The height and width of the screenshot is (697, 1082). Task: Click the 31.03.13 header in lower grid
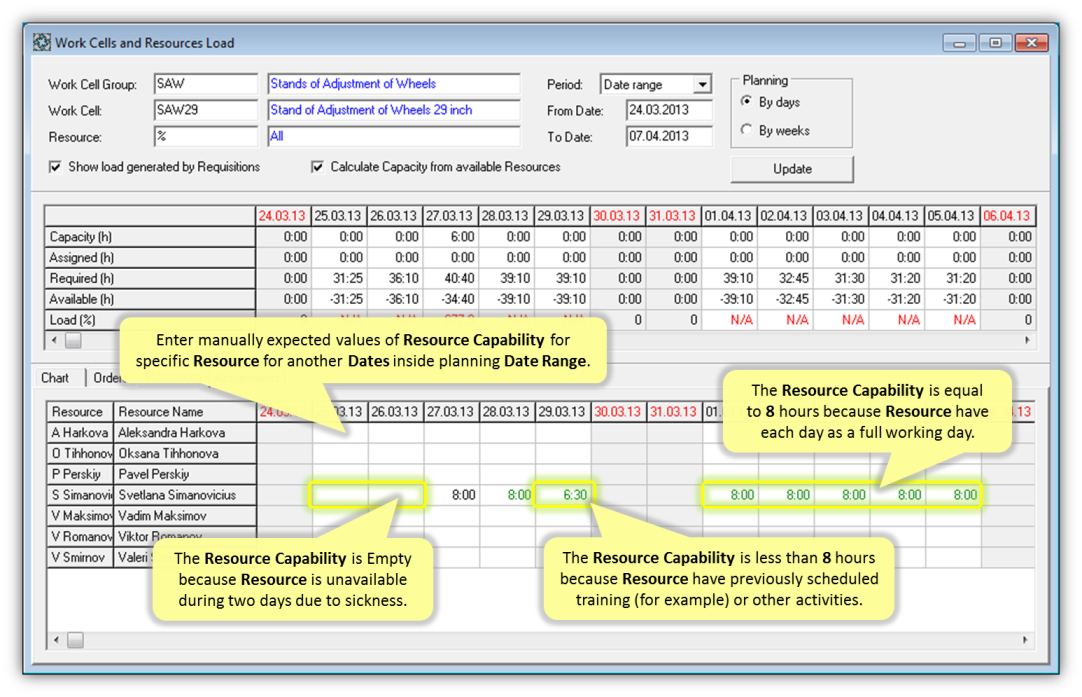pyautogui.click(x=674, y=412)
